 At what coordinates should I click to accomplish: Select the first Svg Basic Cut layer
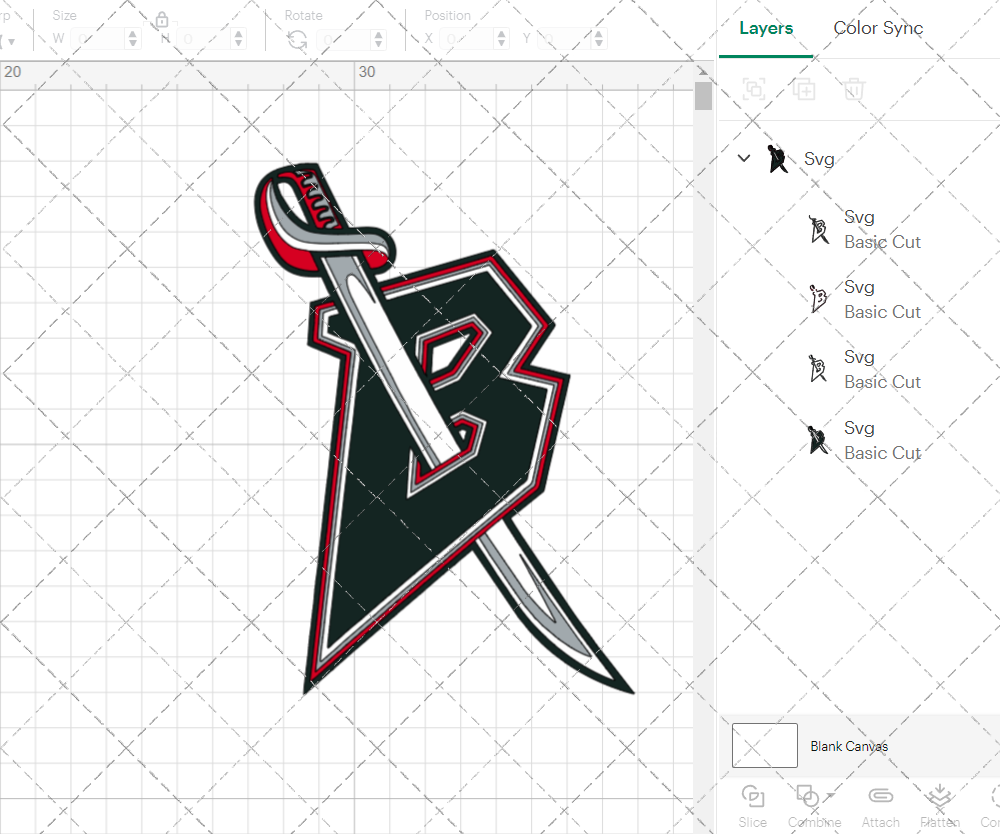click(864, 230)
